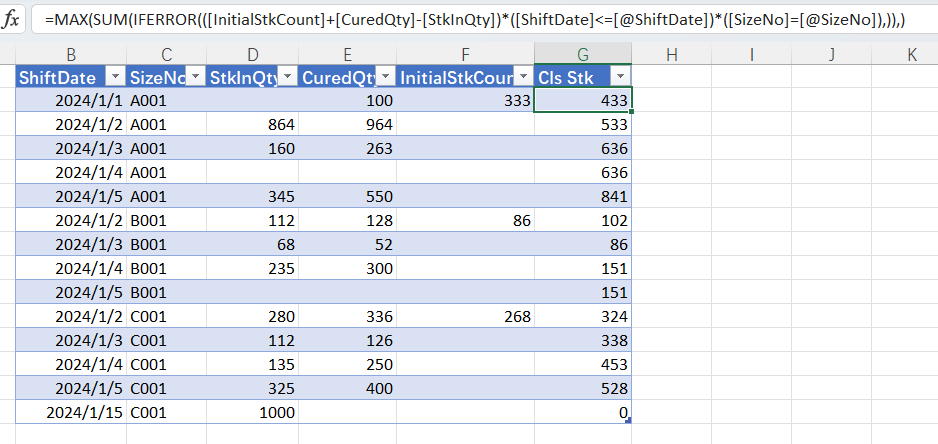Image resolution: width=938 pixels, height=444 pixels.
Task: Select column J header
Action: pos(831,54)
